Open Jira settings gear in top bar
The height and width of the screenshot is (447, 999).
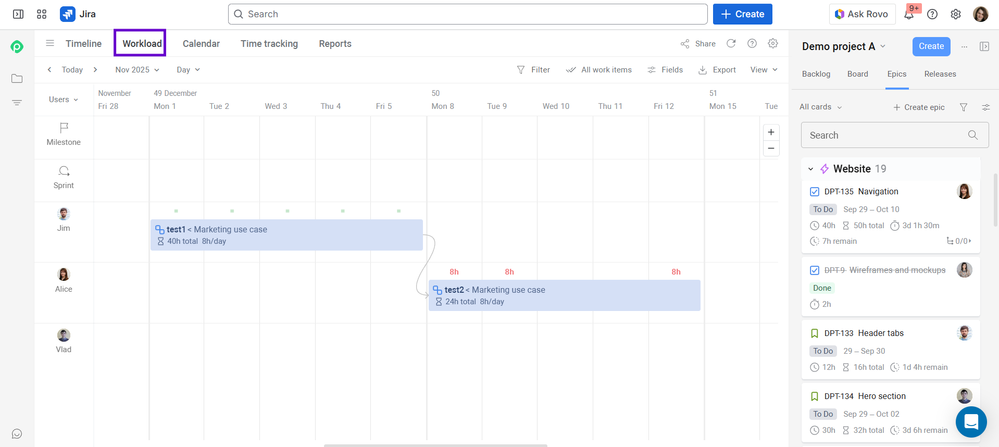point(956,14)
